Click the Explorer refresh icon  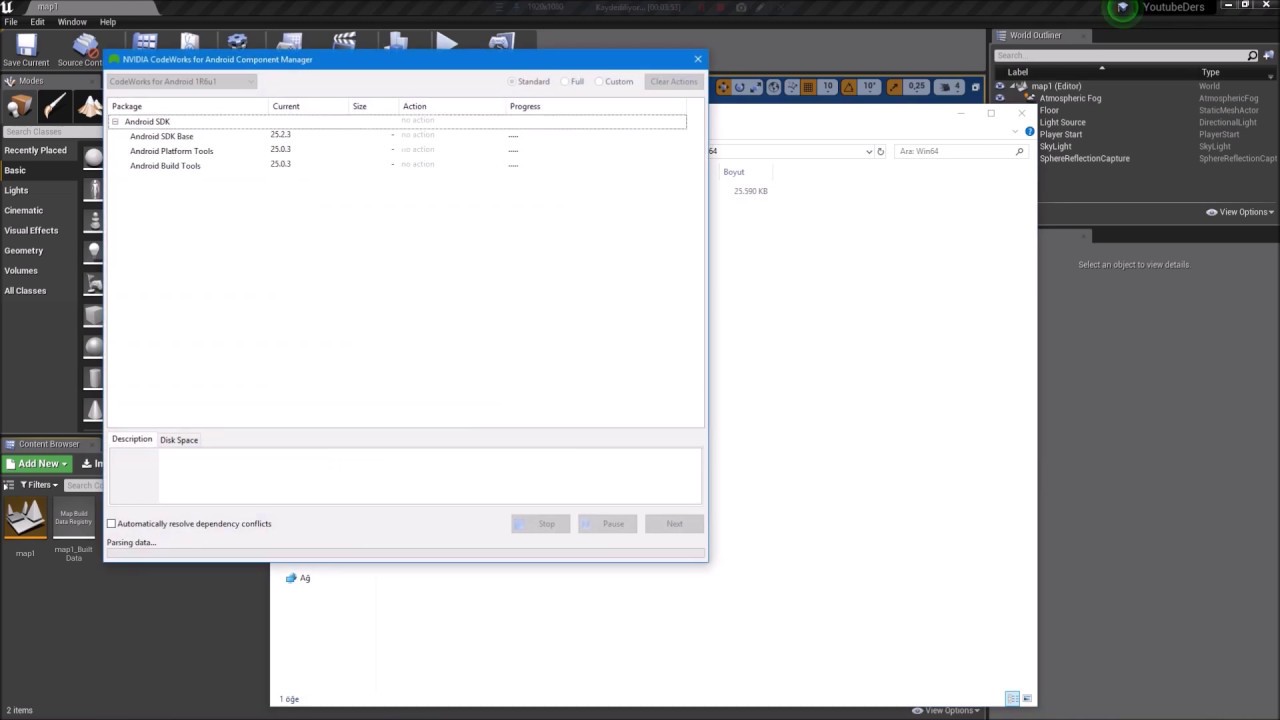point(880,151)
